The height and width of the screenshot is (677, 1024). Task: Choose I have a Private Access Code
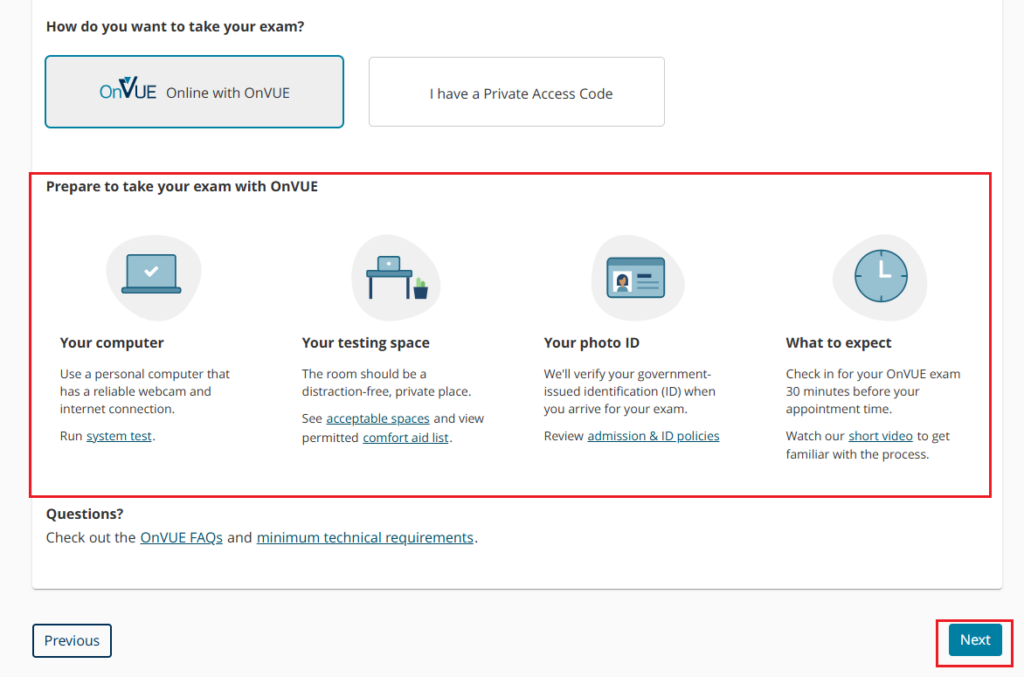516,93
